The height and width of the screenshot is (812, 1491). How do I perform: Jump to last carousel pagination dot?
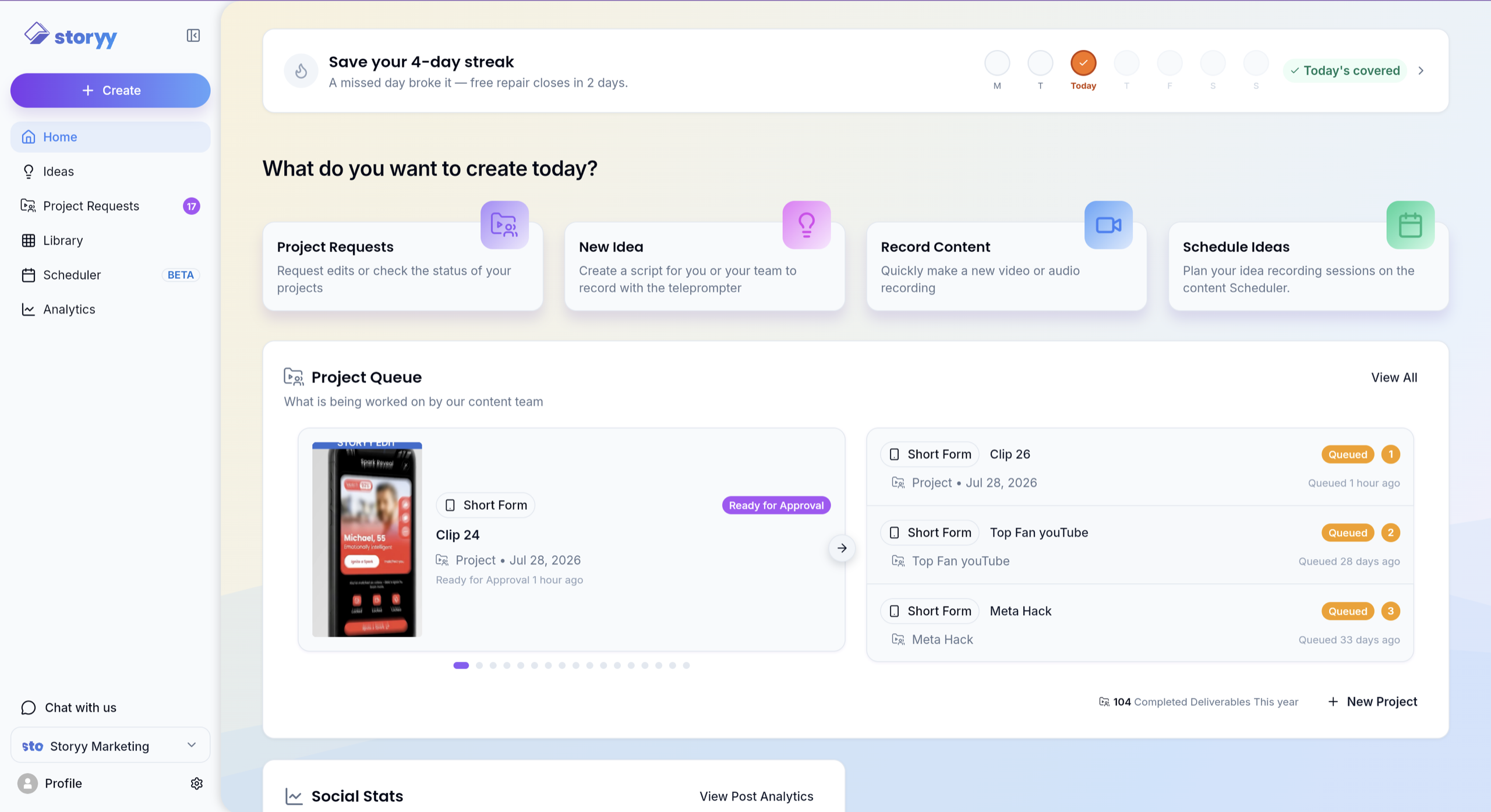pos(686,665)
